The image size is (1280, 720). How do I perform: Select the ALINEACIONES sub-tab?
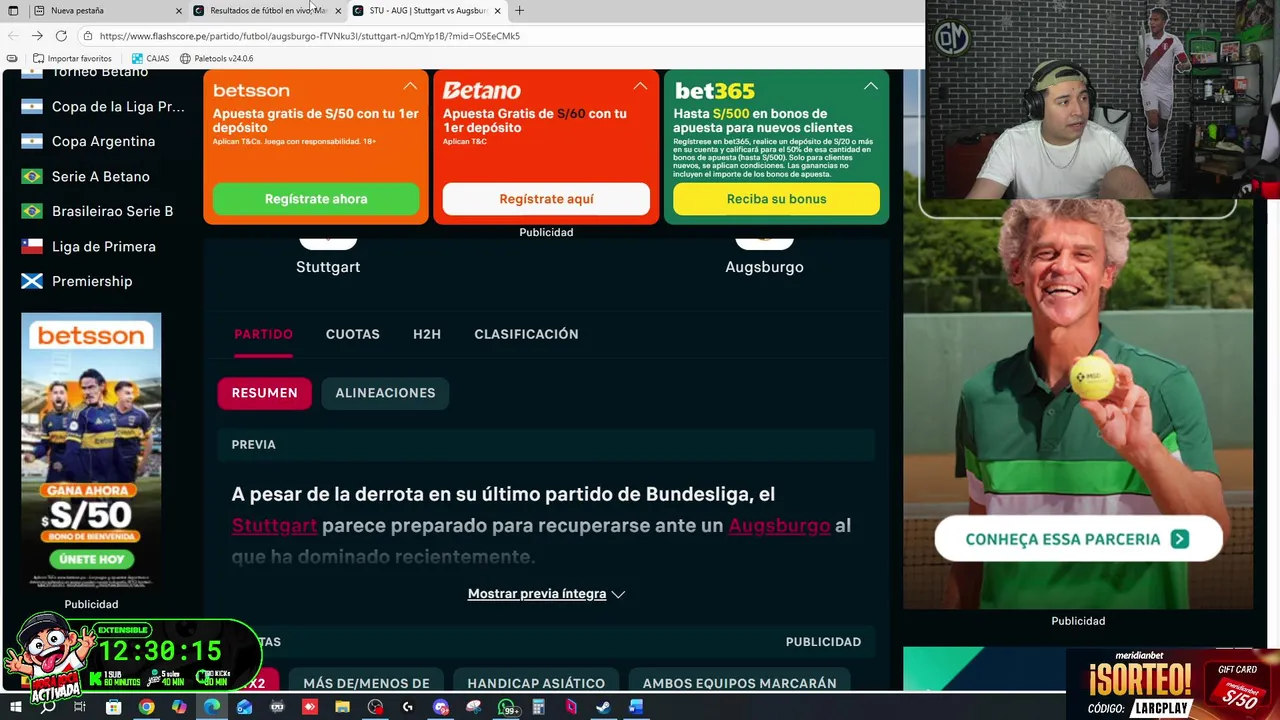pyautogui.click(x=385, y=393)
